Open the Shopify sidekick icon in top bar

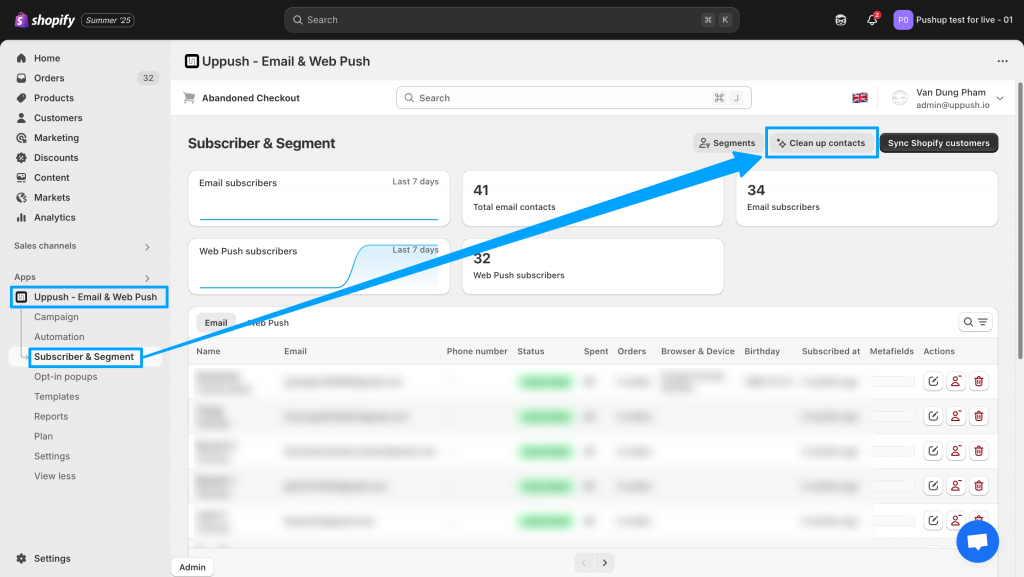click(x=841, y=20)
